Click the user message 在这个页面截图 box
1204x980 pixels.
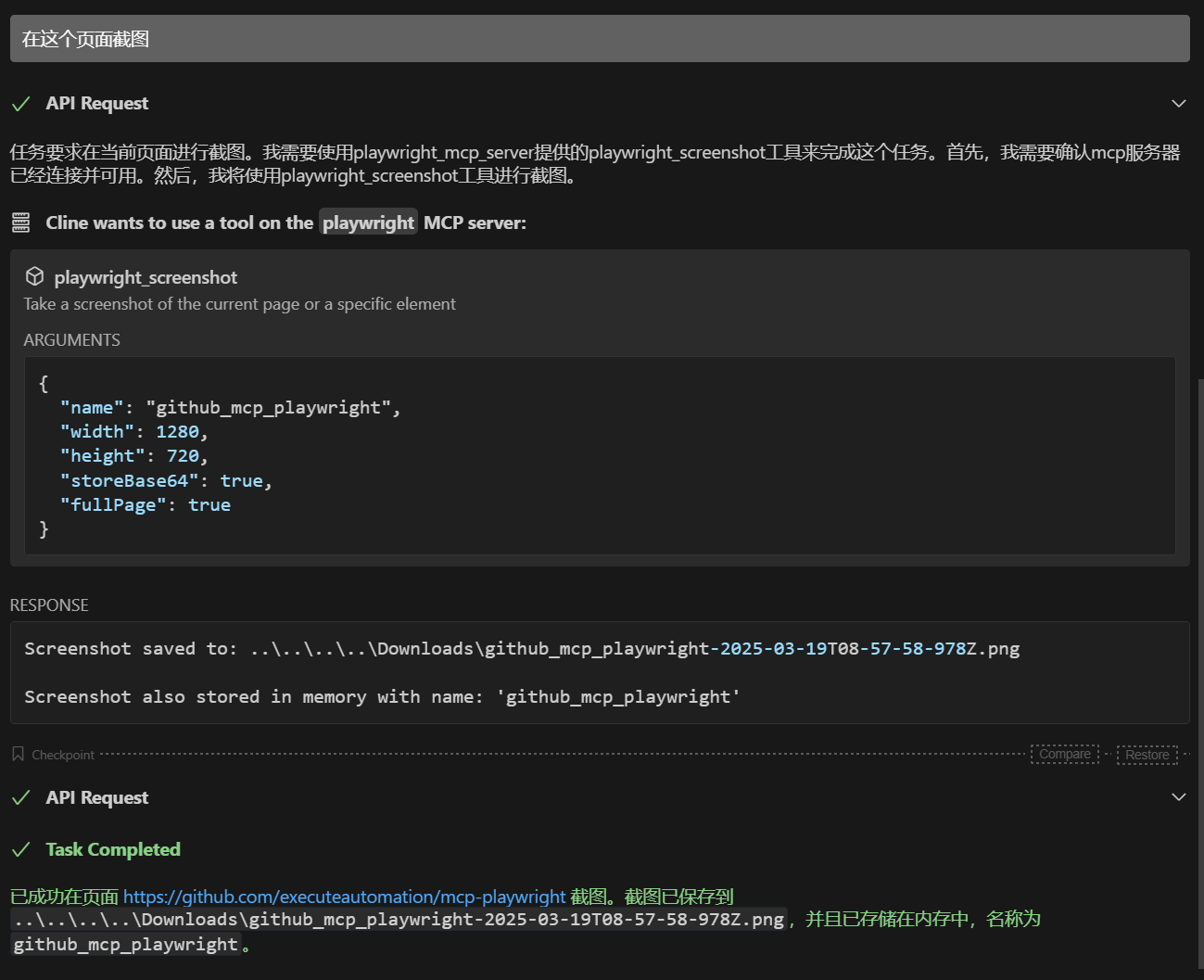tap(599, 39)
